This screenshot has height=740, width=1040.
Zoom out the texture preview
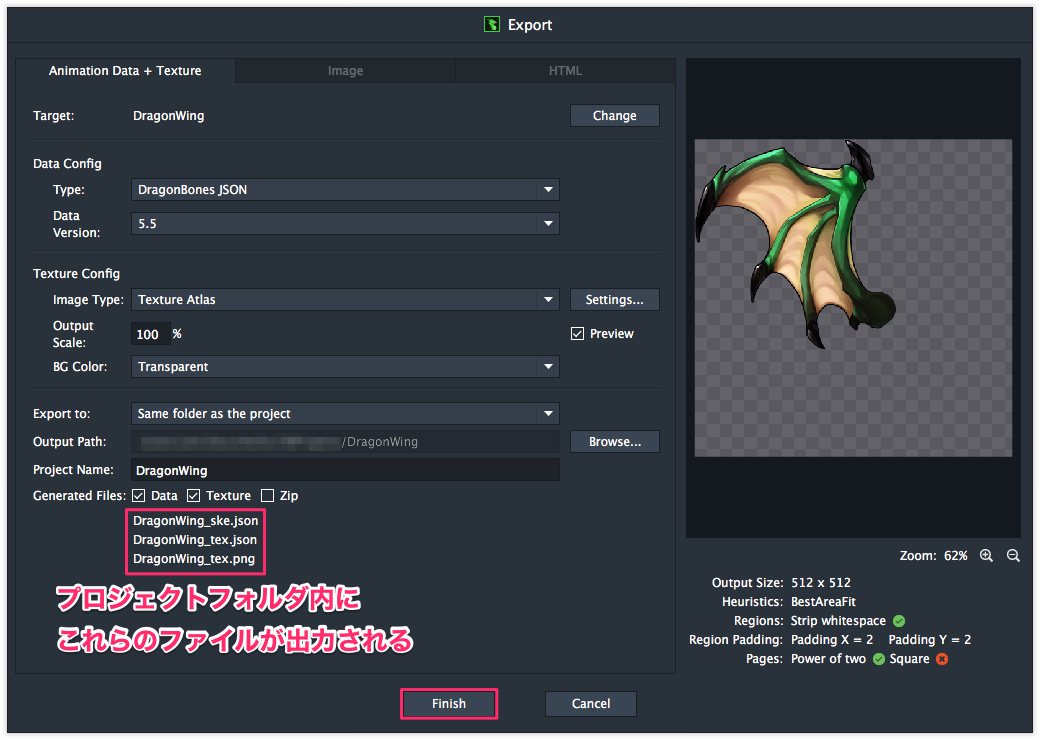tap(1013, 556)
